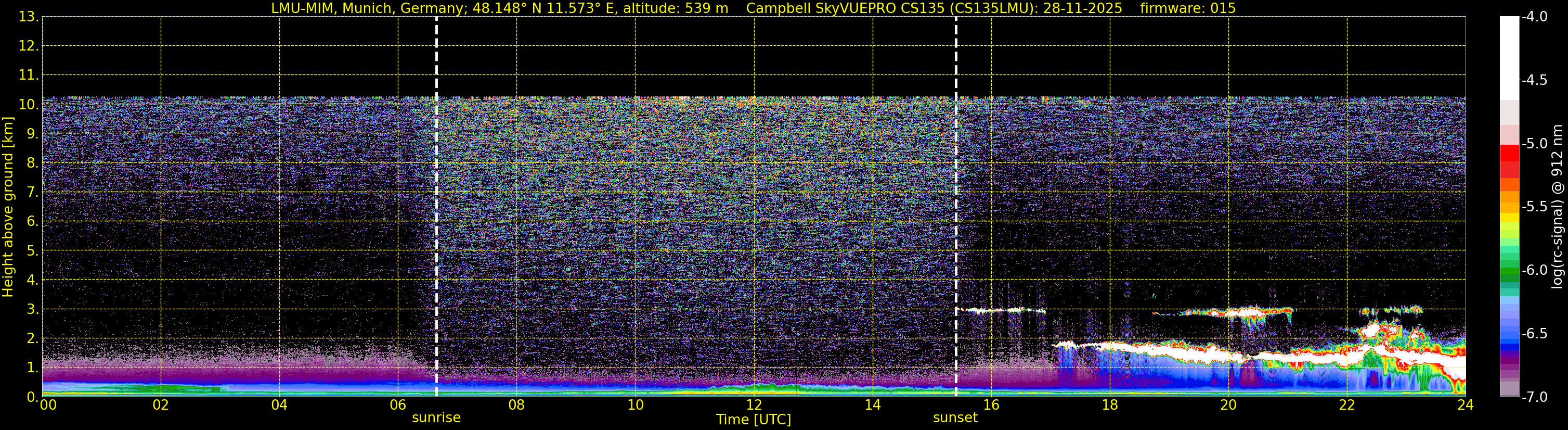
Task: Click the '28-11-2025' date in the header
Action: pos(1083,8)
